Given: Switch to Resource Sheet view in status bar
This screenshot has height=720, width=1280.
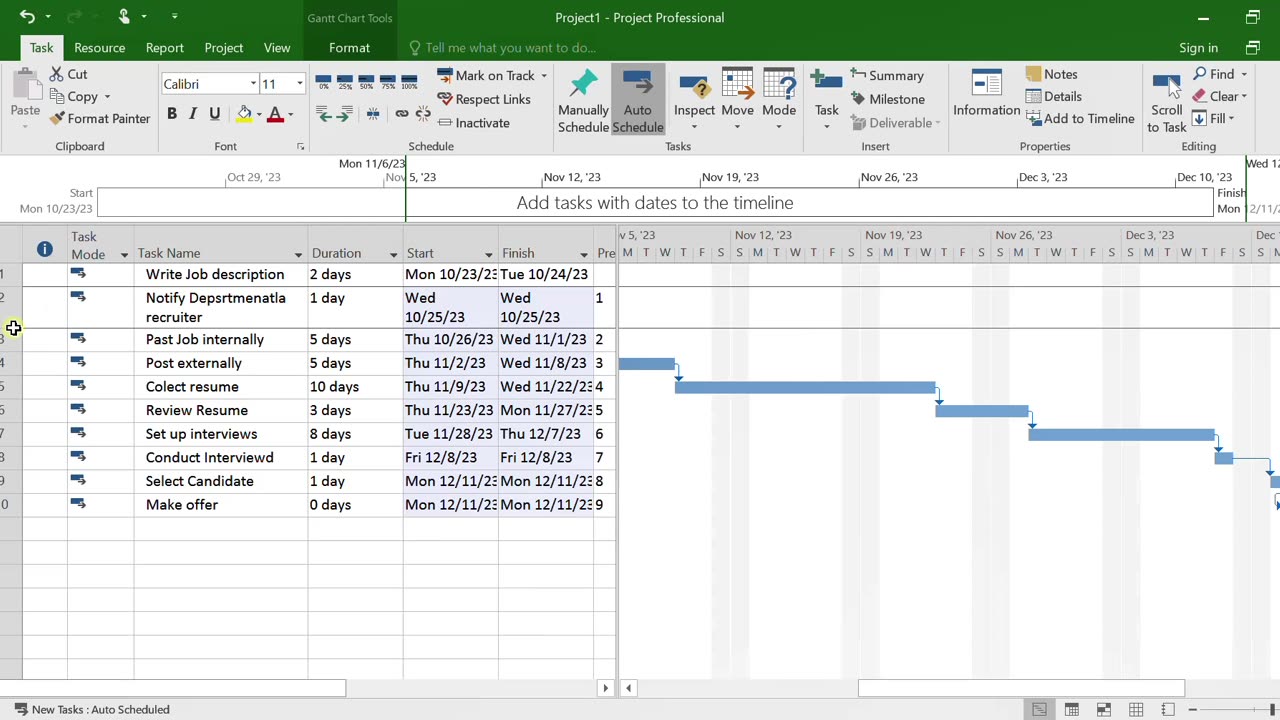Looking at the screenshot, I should [1136, 710].
